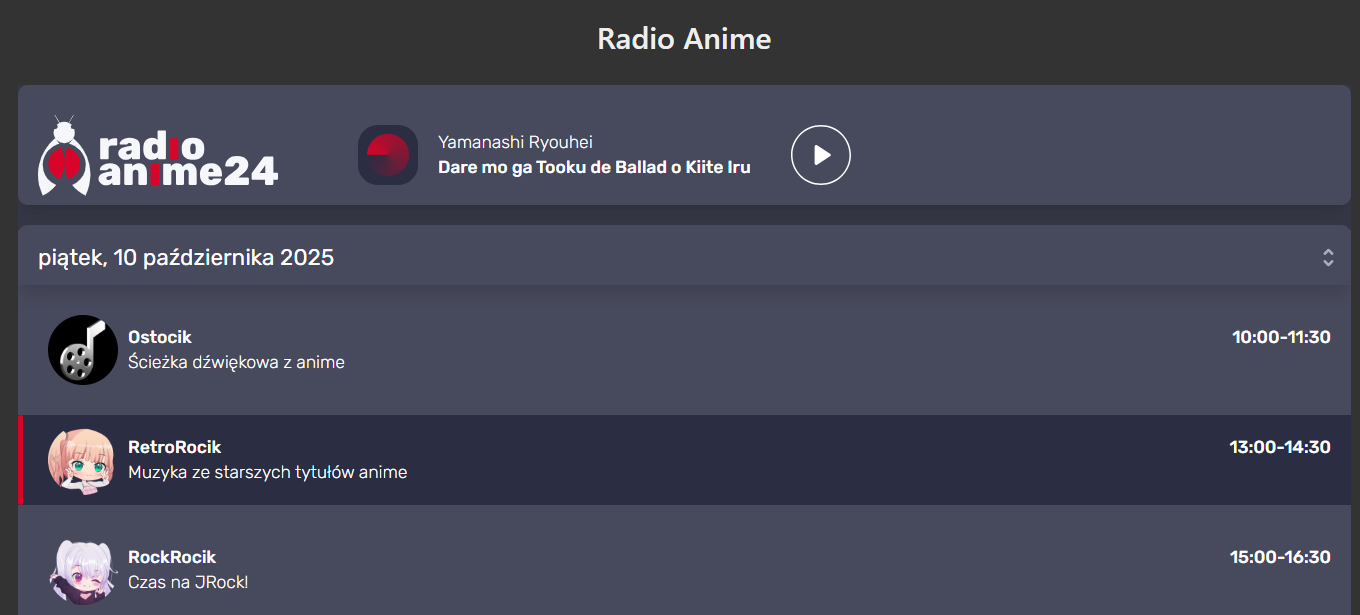
Task: Click the red album art icon
Action: (x=388, y=155)
